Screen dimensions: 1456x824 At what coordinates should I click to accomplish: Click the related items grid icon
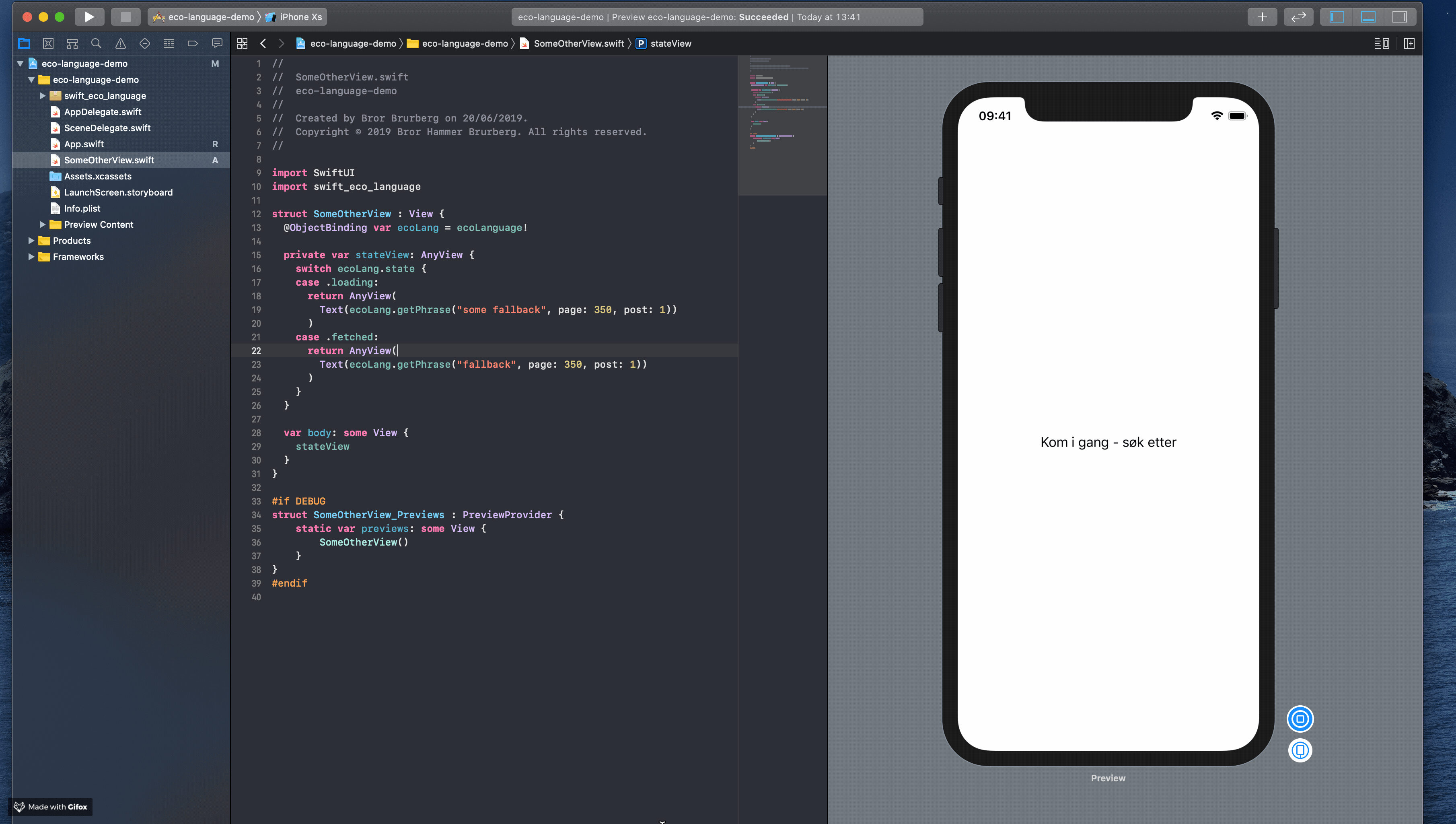pyautogui.click(x=242, y=43)
